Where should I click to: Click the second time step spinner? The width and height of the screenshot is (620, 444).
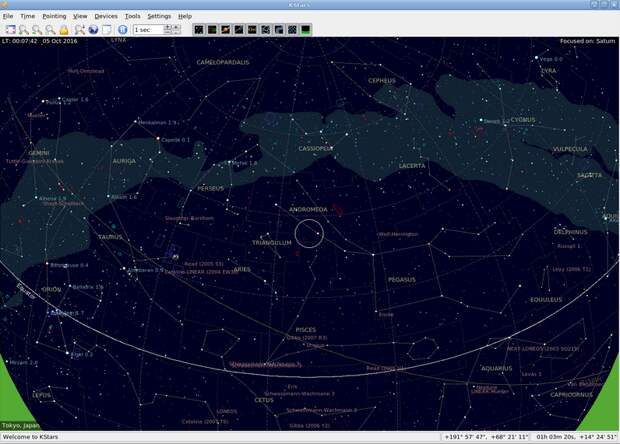(x=176, y=29)
